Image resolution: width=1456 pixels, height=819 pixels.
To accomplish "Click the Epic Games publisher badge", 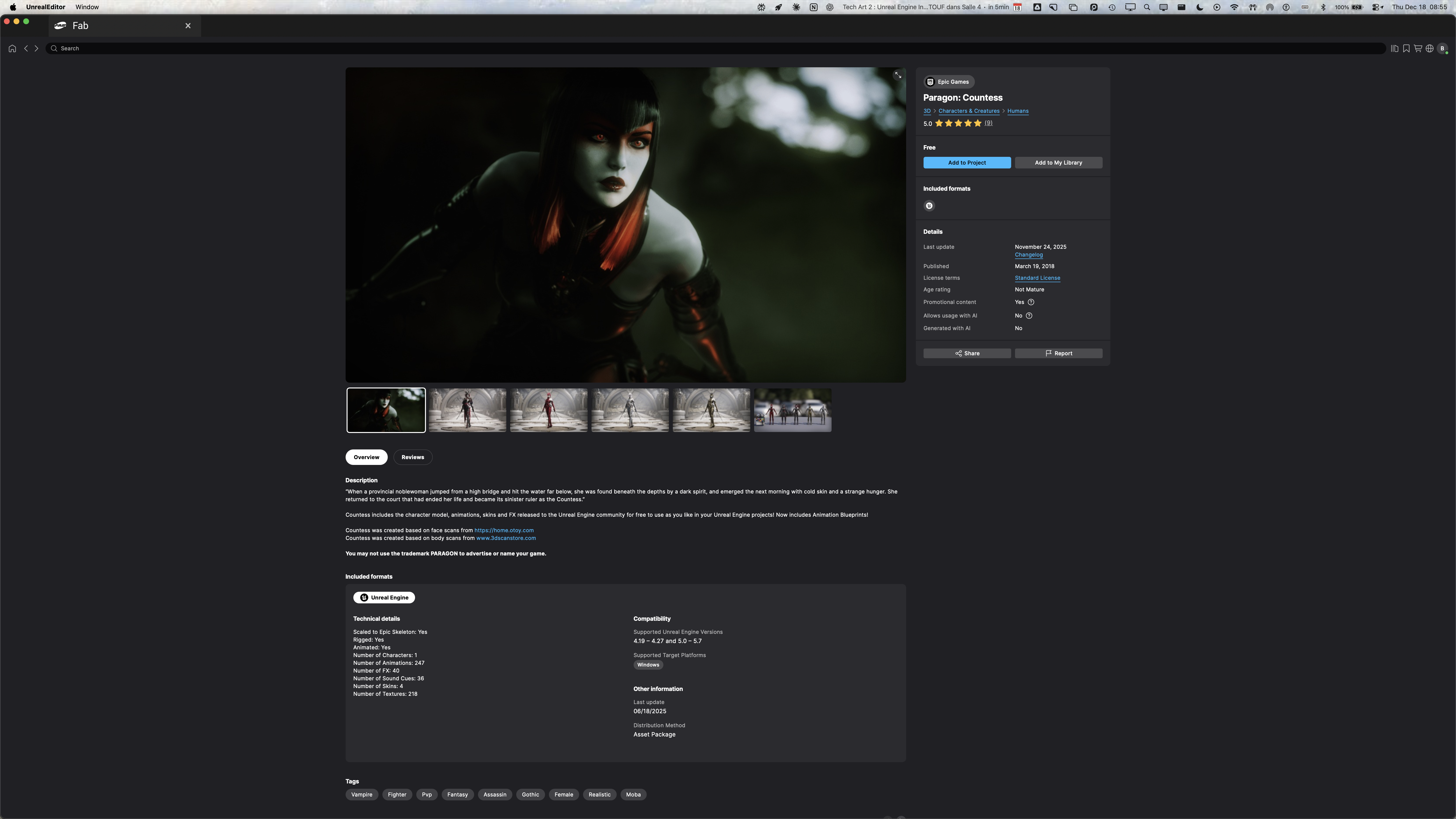I will click(x=948, y=82).
